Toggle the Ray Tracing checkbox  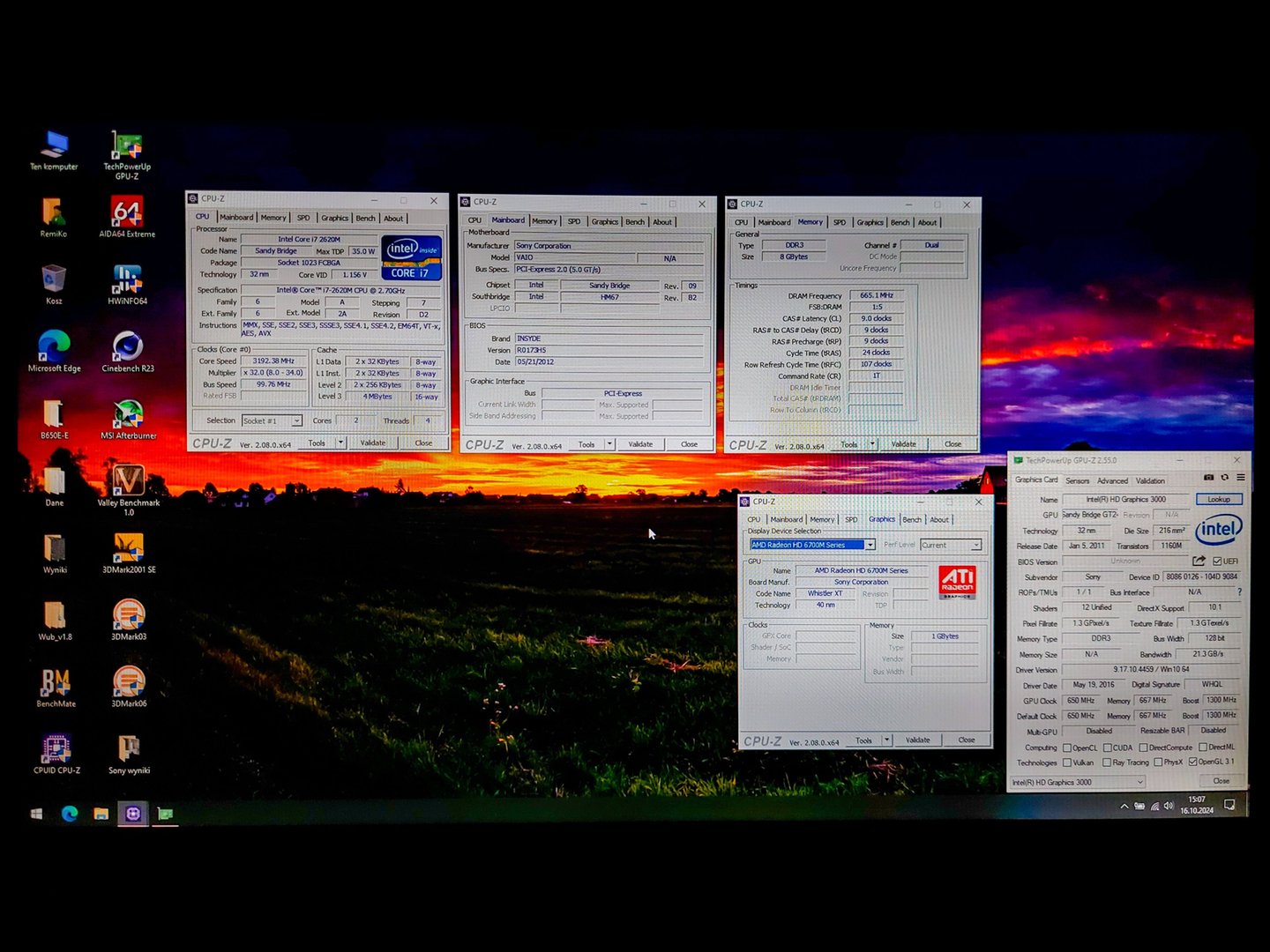pyautogui.click(x=1107, y=762)
